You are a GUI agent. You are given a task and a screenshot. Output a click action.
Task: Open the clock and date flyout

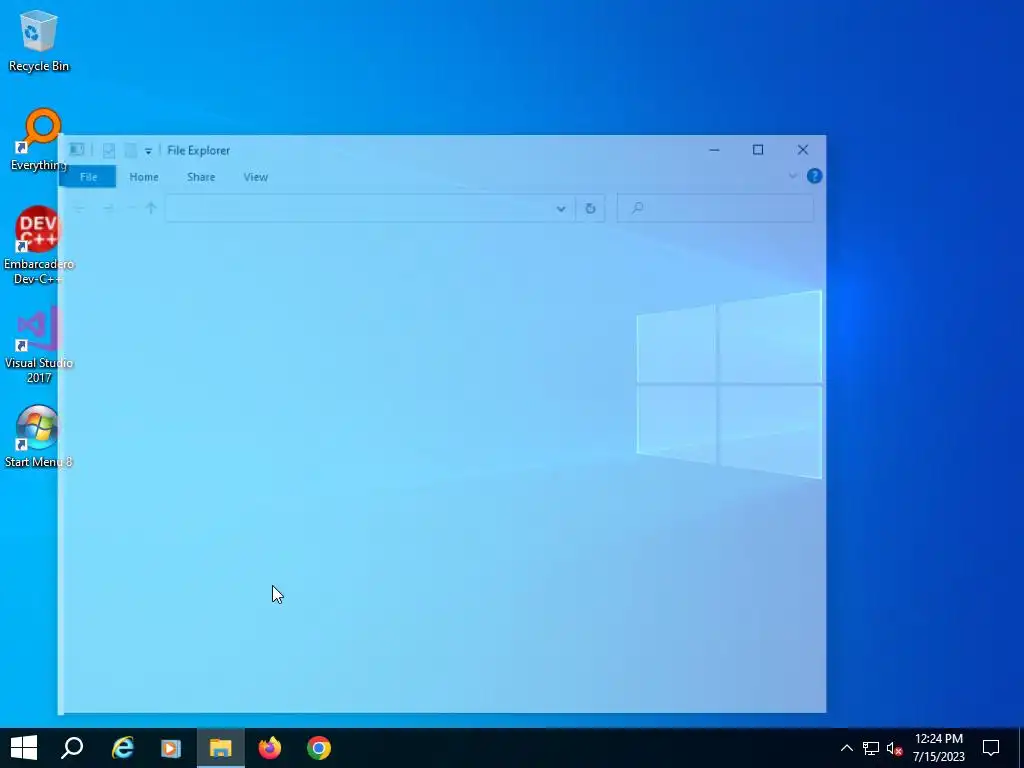tap(938, 748)
